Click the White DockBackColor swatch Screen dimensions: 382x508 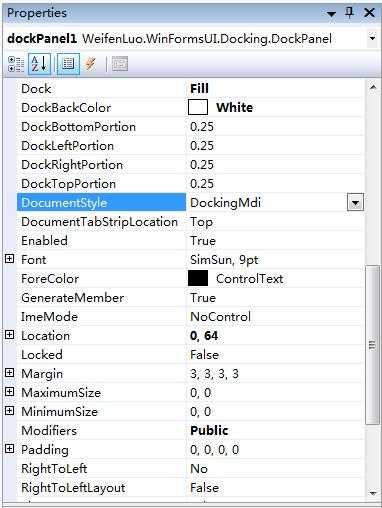pyautogui.click(x=198, y=107)
